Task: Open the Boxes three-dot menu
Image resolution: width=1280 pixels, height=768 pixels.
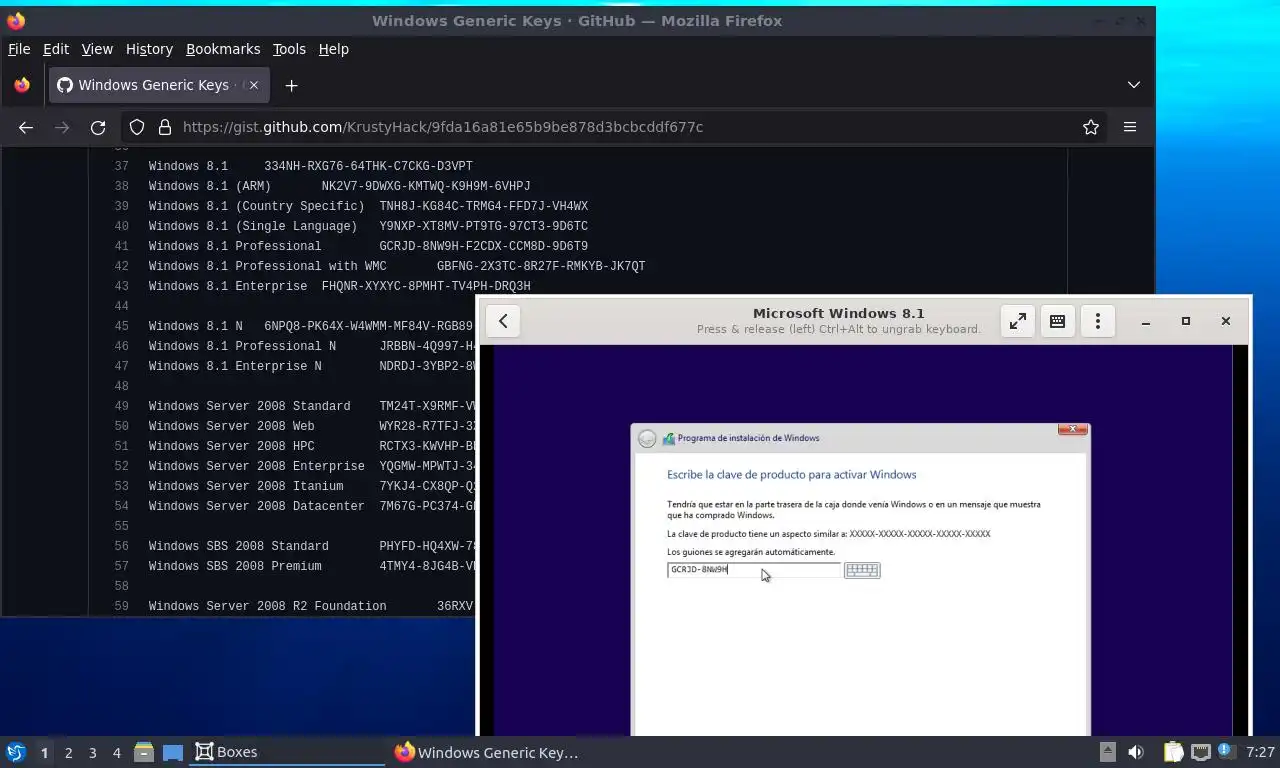Action: click(x=1097, y=321)
